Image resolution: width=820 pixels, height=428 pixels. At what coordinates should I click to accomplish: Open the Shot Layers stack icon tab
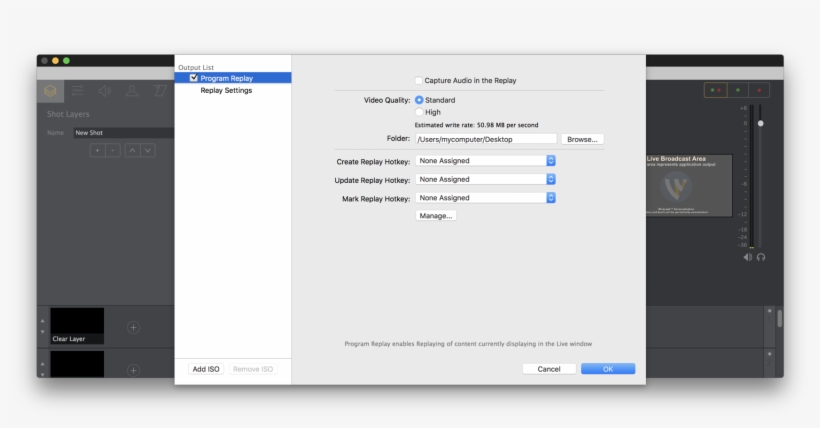click(x=50, y=91)
